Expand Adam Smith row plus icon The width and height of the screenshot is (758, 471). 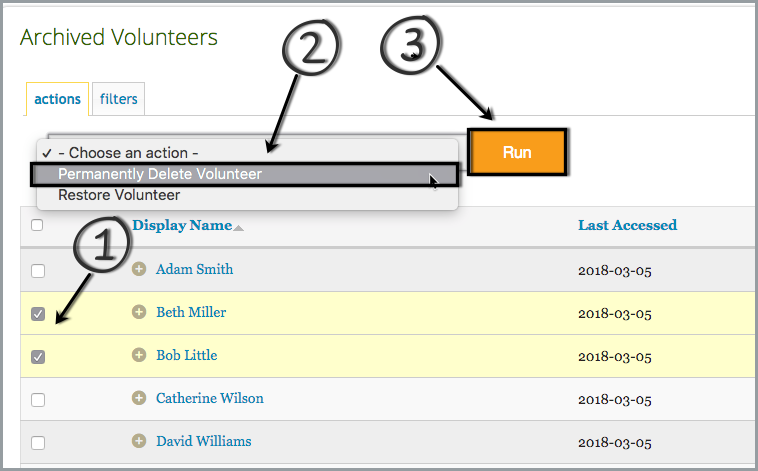coord(139,269)
